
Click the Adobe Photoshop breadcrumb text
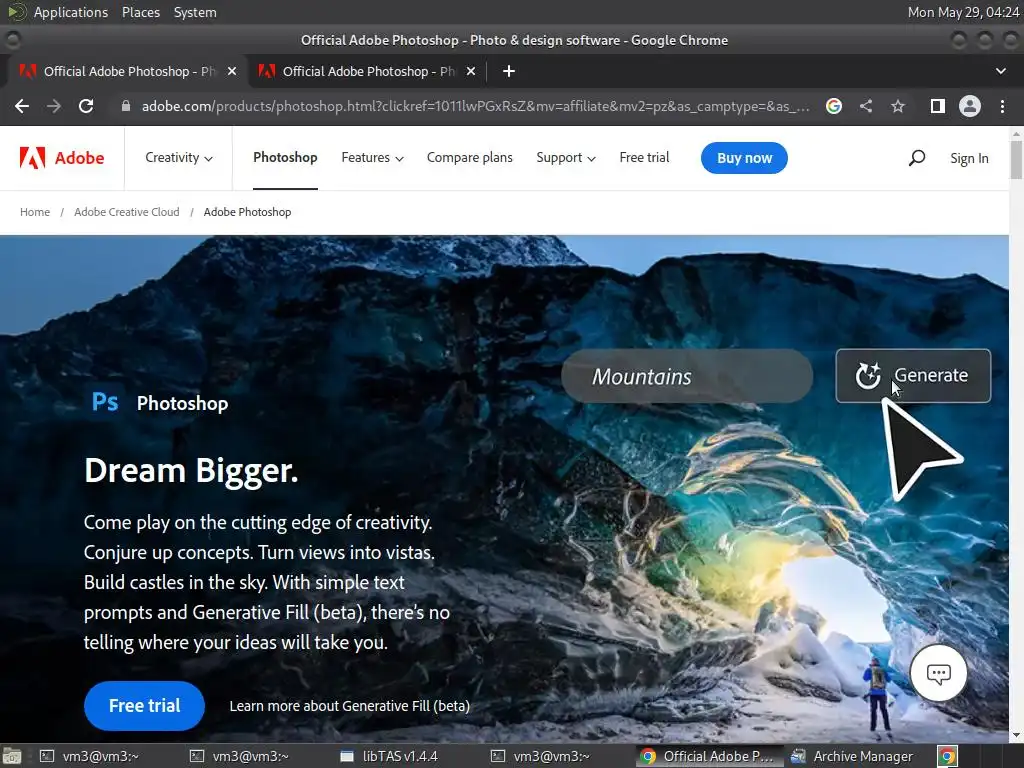click(x=248, y=212)
